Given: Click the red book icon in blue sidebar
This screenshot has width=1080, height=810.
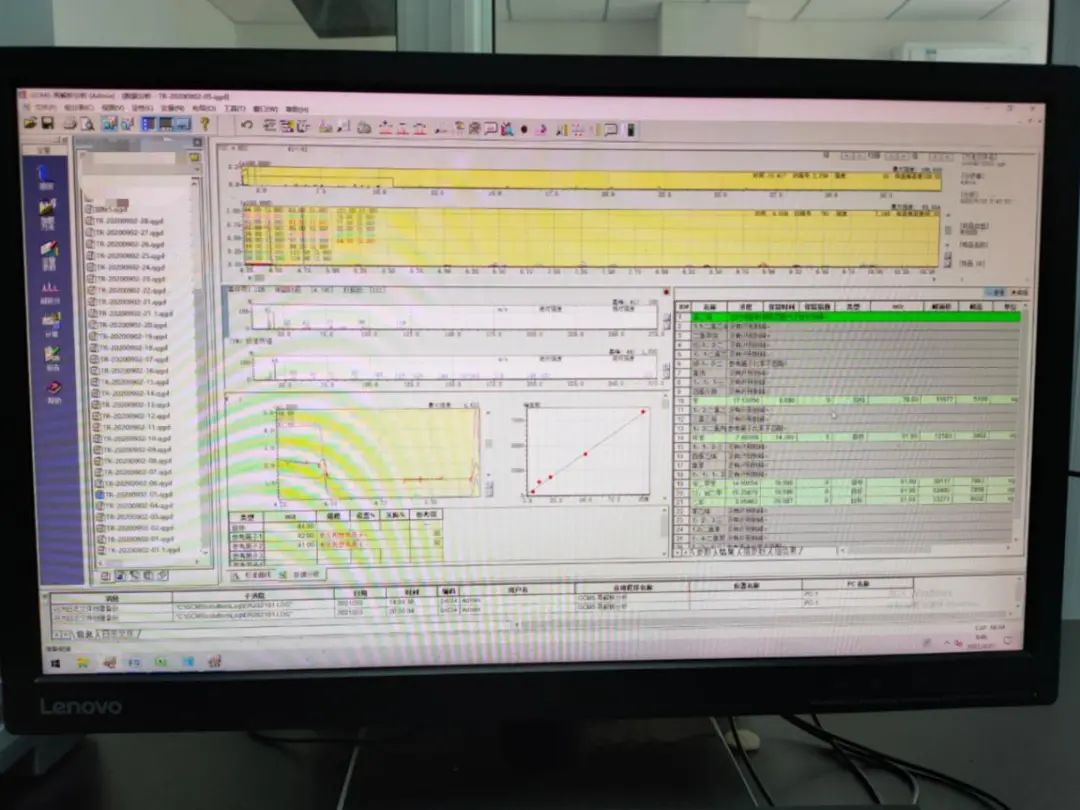Looking at the screenshot, I should coord(52,388).
